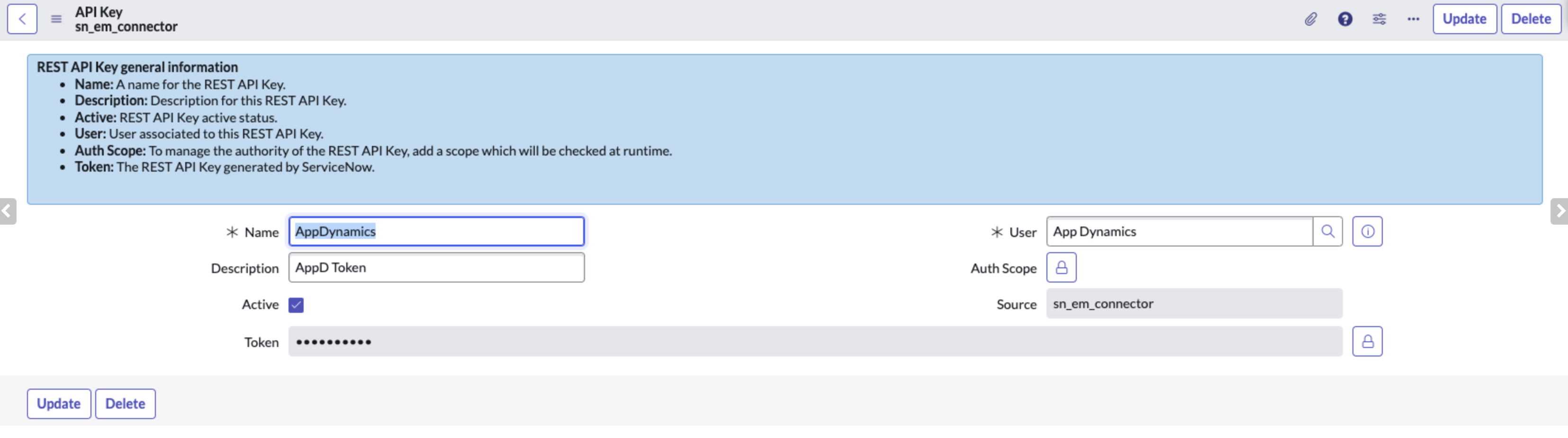Click the bottom Update button
This screenshot has width=1568, height=438.
point(58,403)
